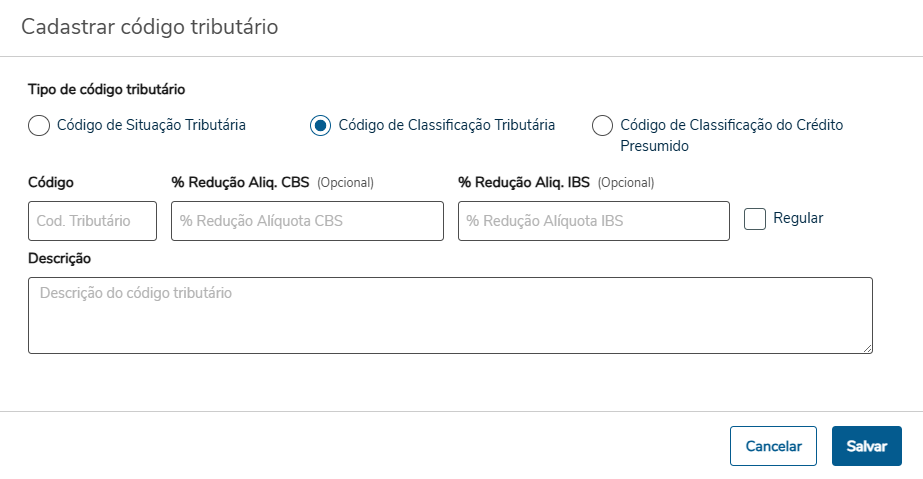This screenshot has width=923, height=479.
Task: Click the "Cadastrar código tributário" dialog title
Action: 150,27
